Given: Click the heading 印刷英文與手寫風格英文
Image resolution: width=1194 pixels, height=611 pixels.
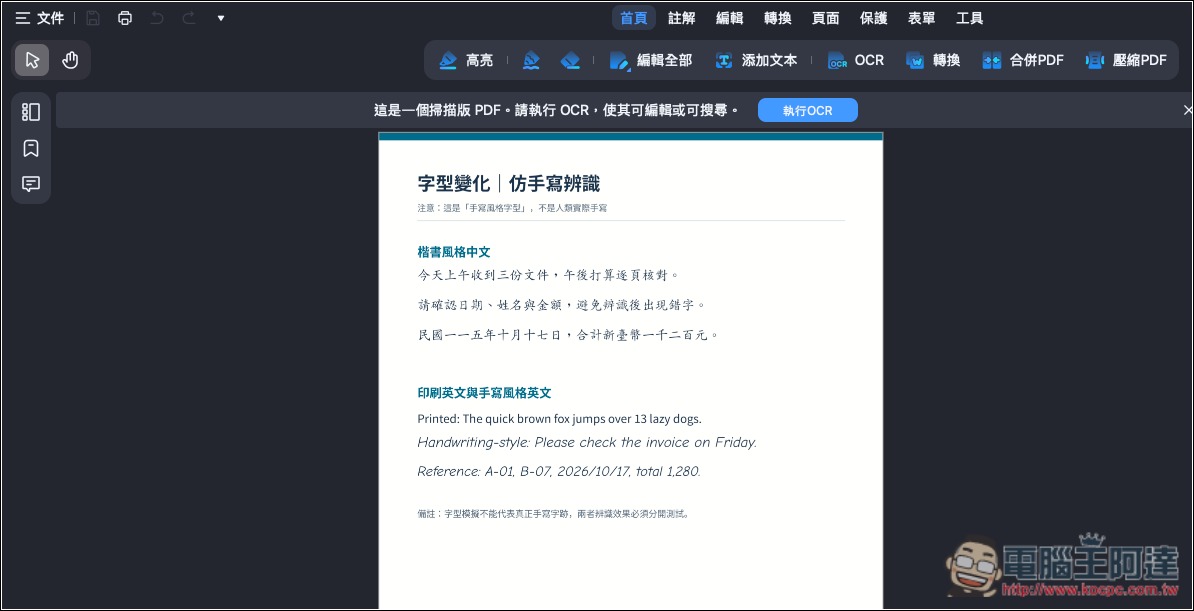Looking at the screenshot, I should tap(484, 393).
